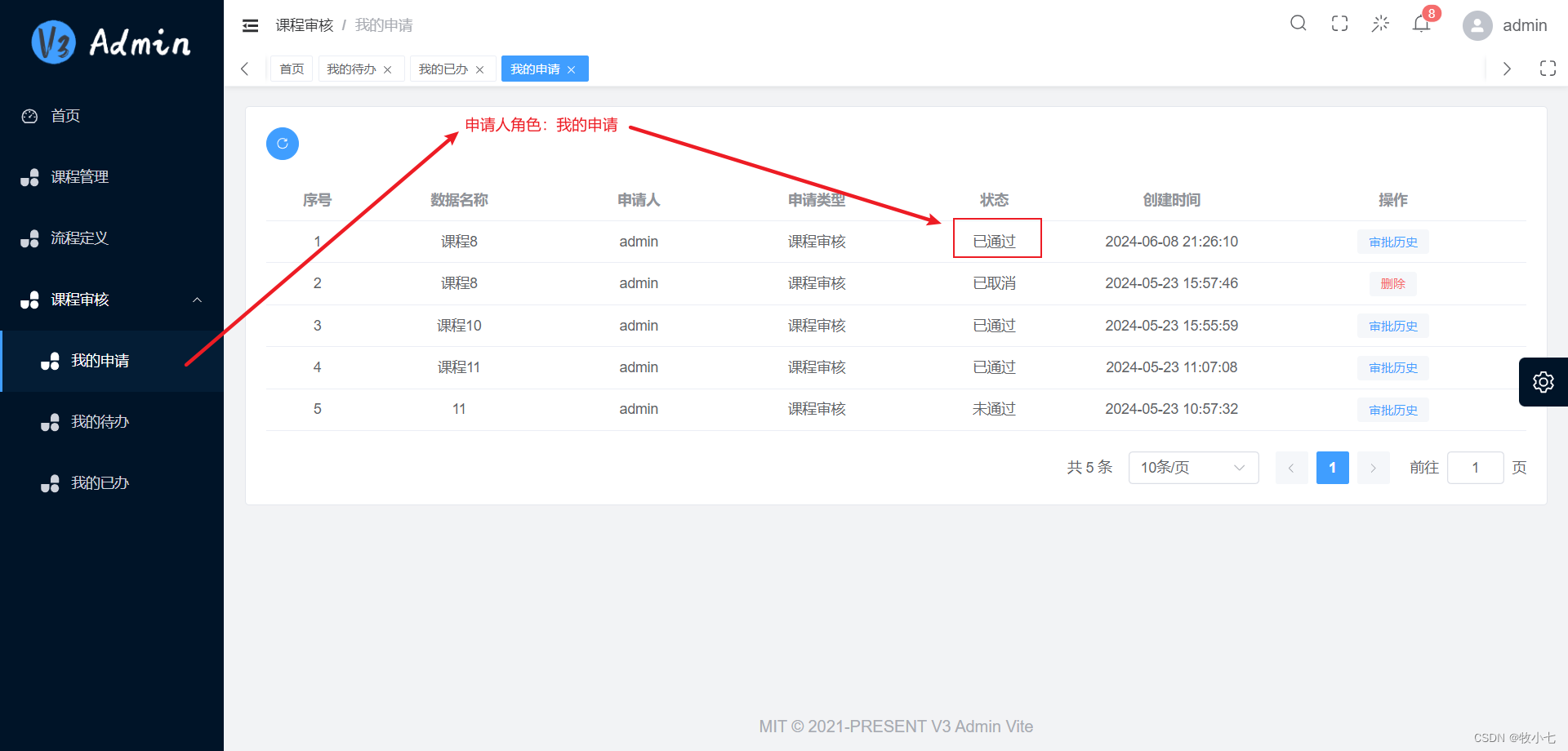Screen dimensions: 1568x751
Task: Click the sidebar collapse hamburger icon
Action: point(250,25)
